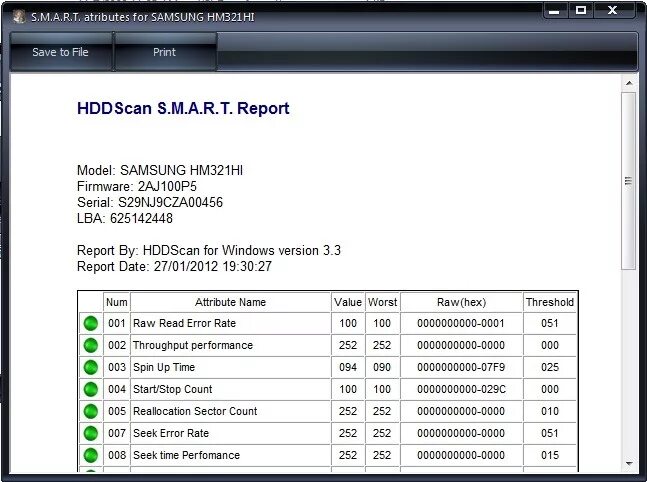This screenshot has height=482, width=647.
Task: Click the Raw Read Error Rate attribute name
Action: (184, 323)
